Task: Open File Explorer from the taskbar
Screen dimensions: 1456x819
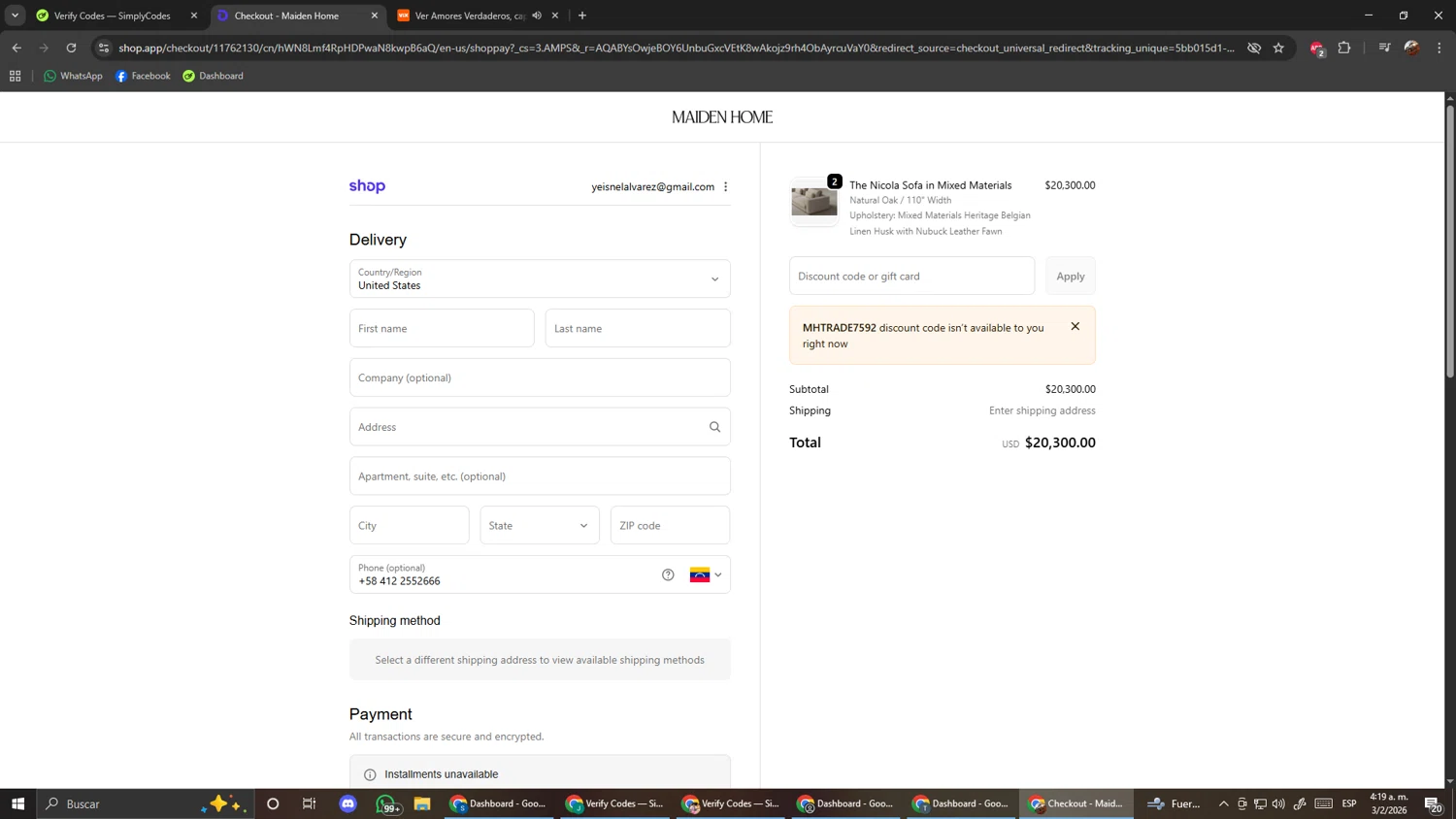Action: (422, 803)
